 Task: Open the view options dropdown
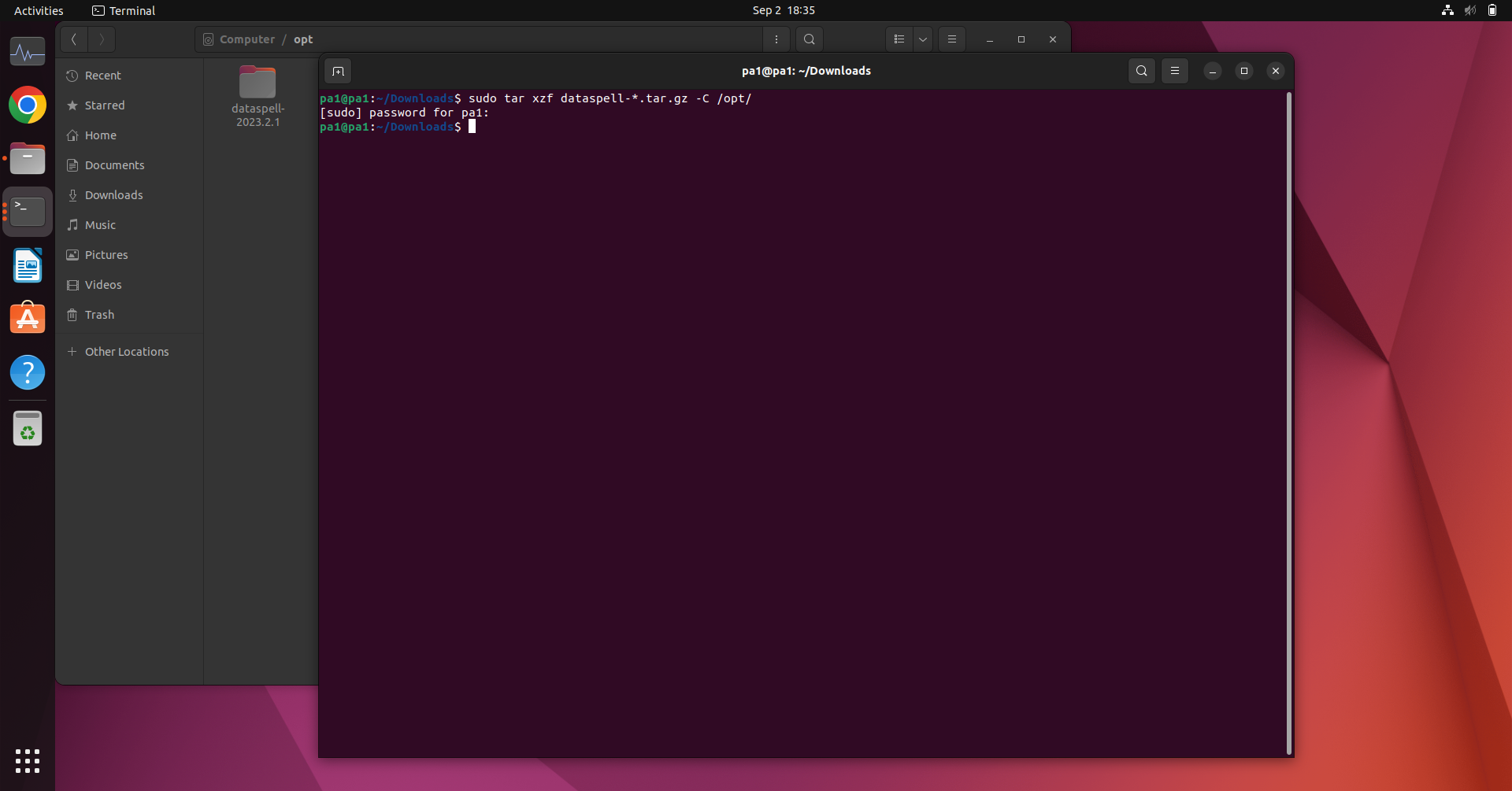tap(922, 39)
